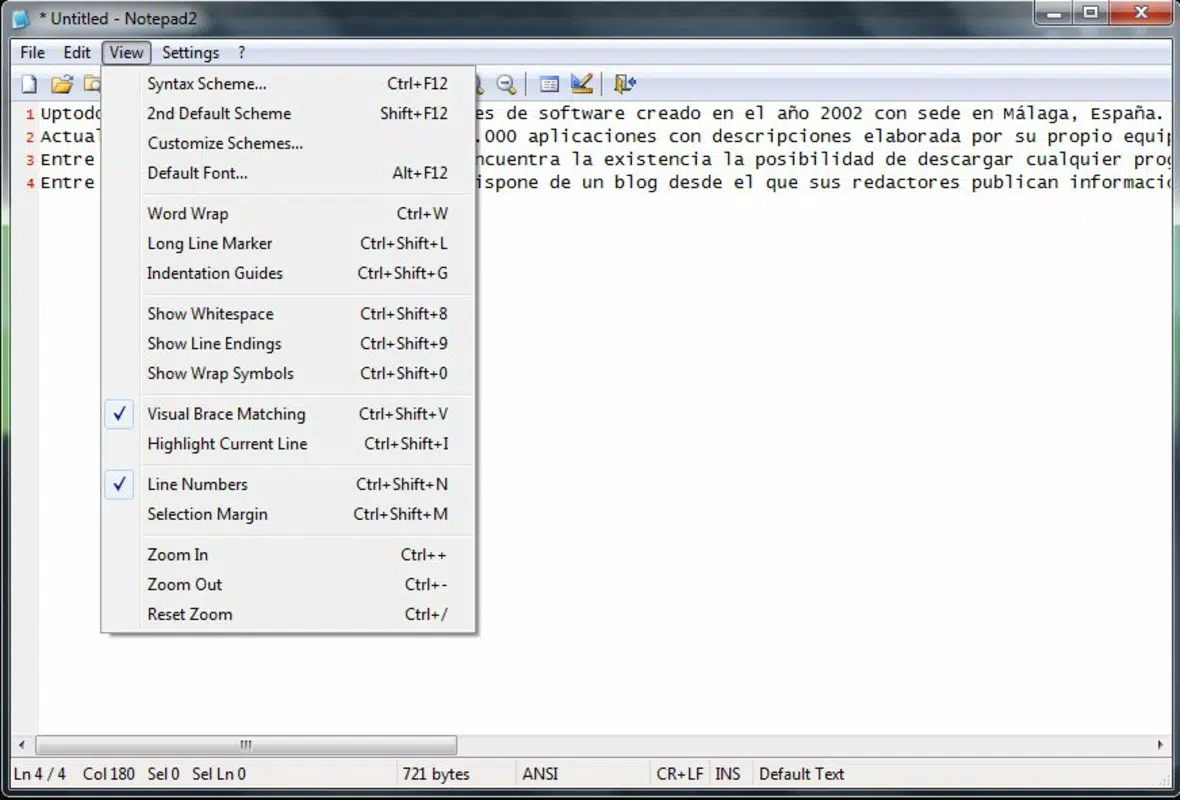Open the Edit menu
The width and height of the screenshot is (1180, 800).
click(x=77, y=53)
